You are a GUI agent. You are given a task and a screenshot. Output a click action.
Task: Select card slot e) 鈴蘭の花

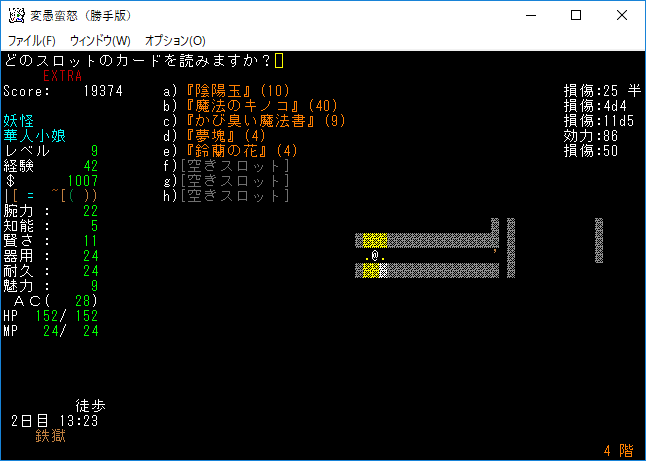coord(235,151)
